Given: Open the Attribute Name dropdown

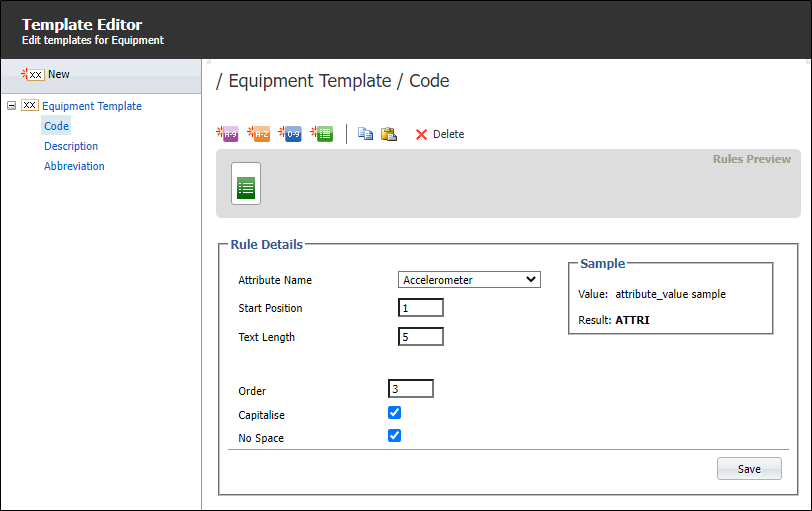Looking at the screenshot, I should [469, 280].
